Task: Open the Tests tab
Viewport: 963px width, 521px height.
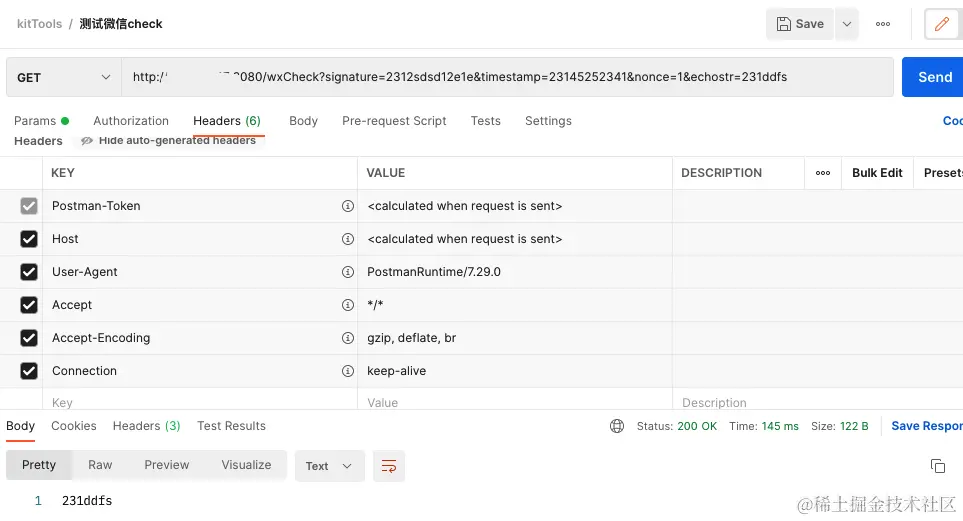Action: (486, 121)
